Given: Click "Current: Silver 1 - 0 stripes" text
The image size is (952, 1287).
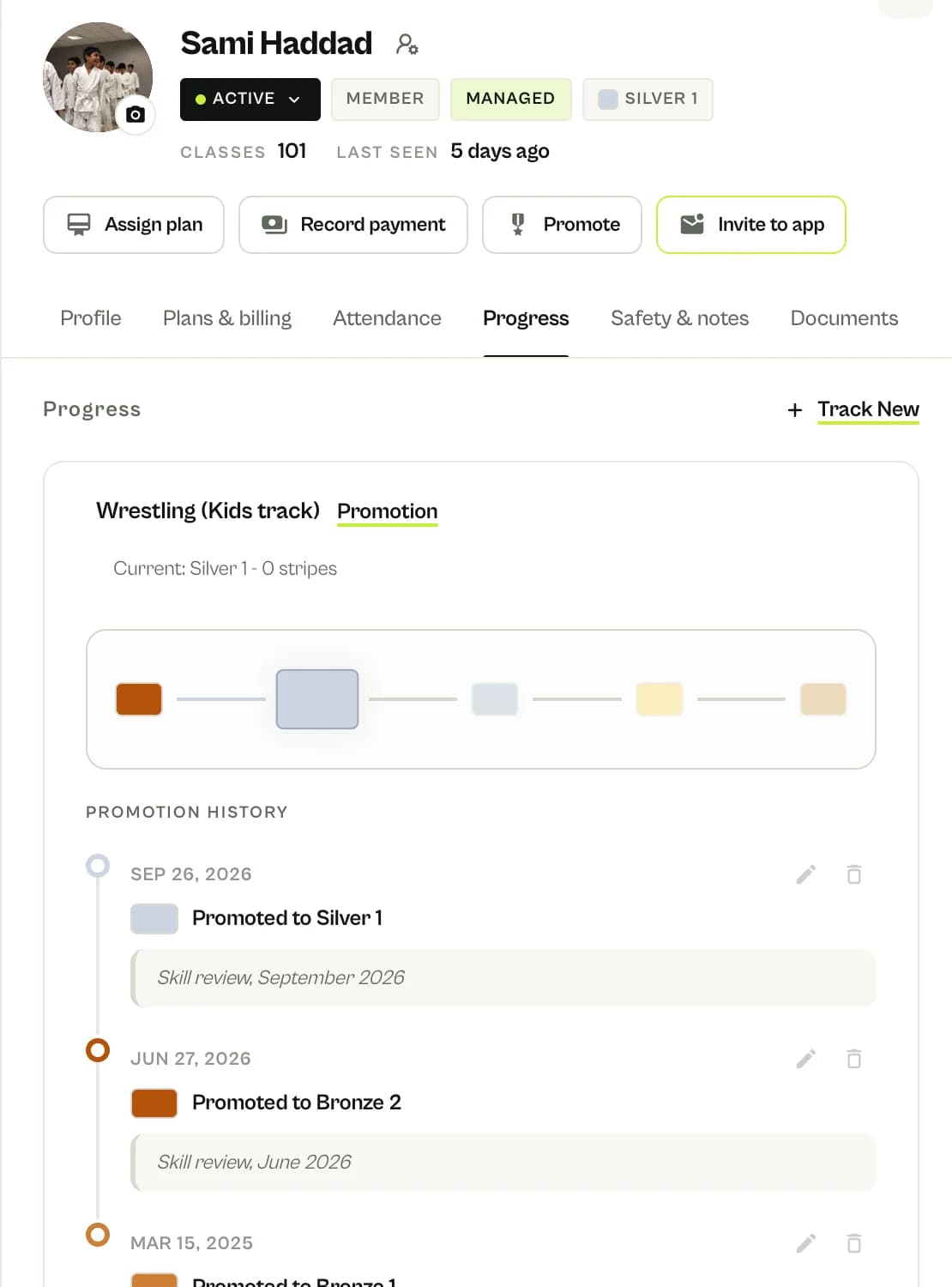Looking at the screenshot, I should click(x=225, y=569).
